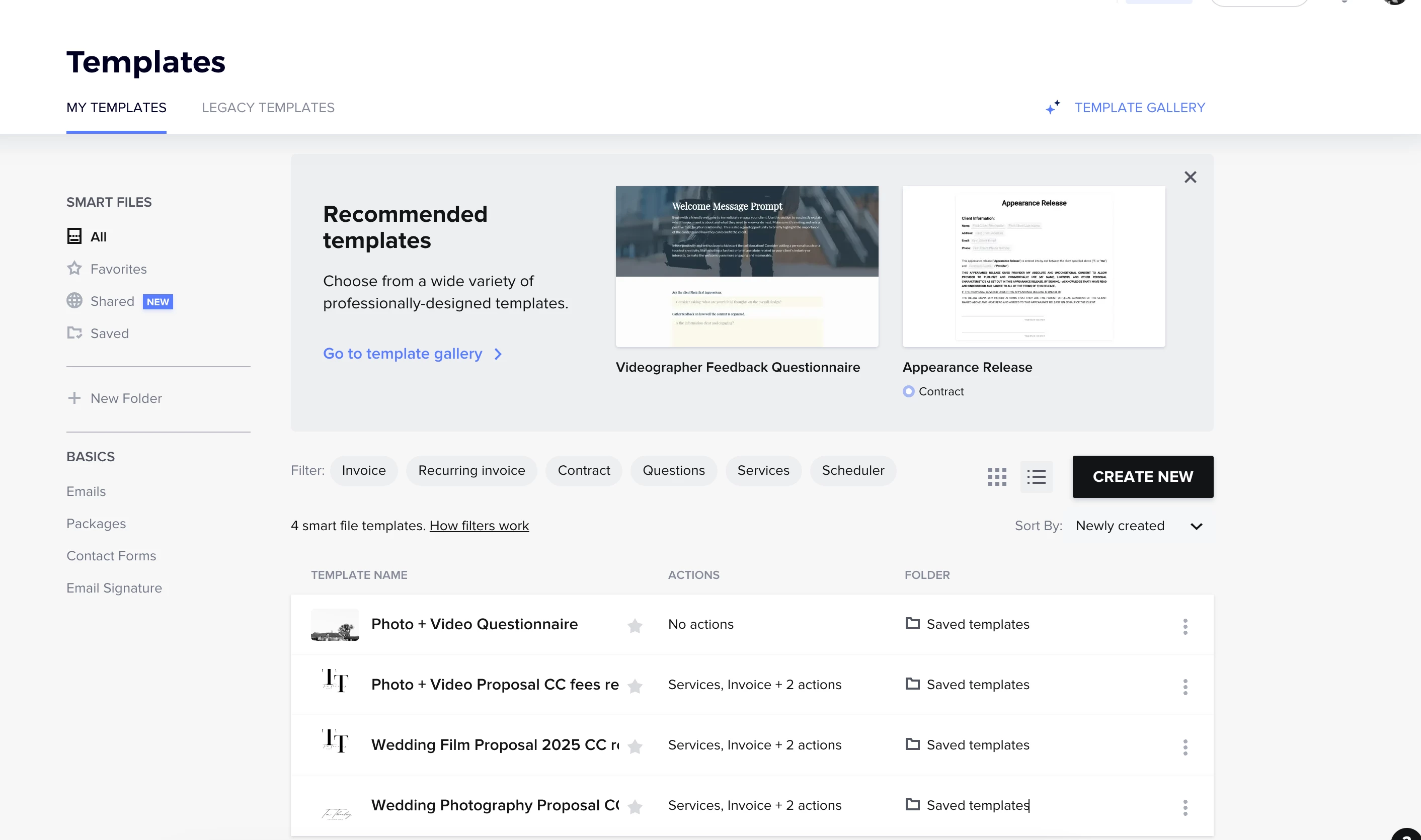Image resolution: width=1421 pixels, height=840 pixels.
Task: Open options menu for Wedding Photography Proposal
Action: [1185, 807]
